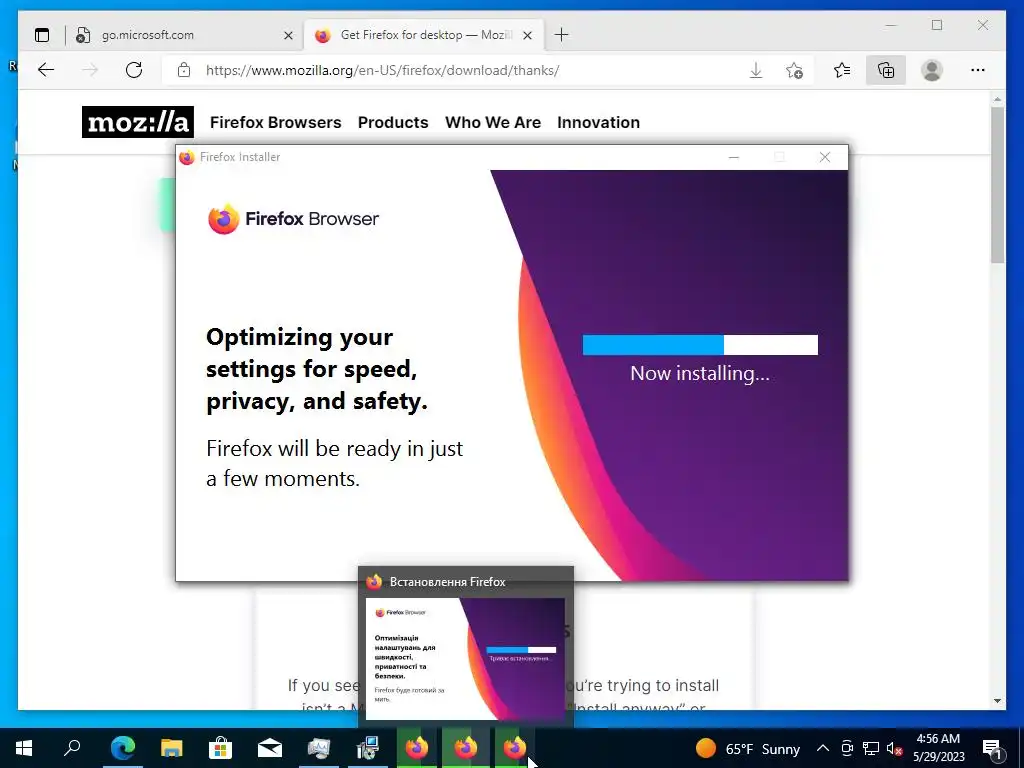Screen dimensions: 1024x768
Task: Open Edge profile avatar
Action: [x=932, y=70]
